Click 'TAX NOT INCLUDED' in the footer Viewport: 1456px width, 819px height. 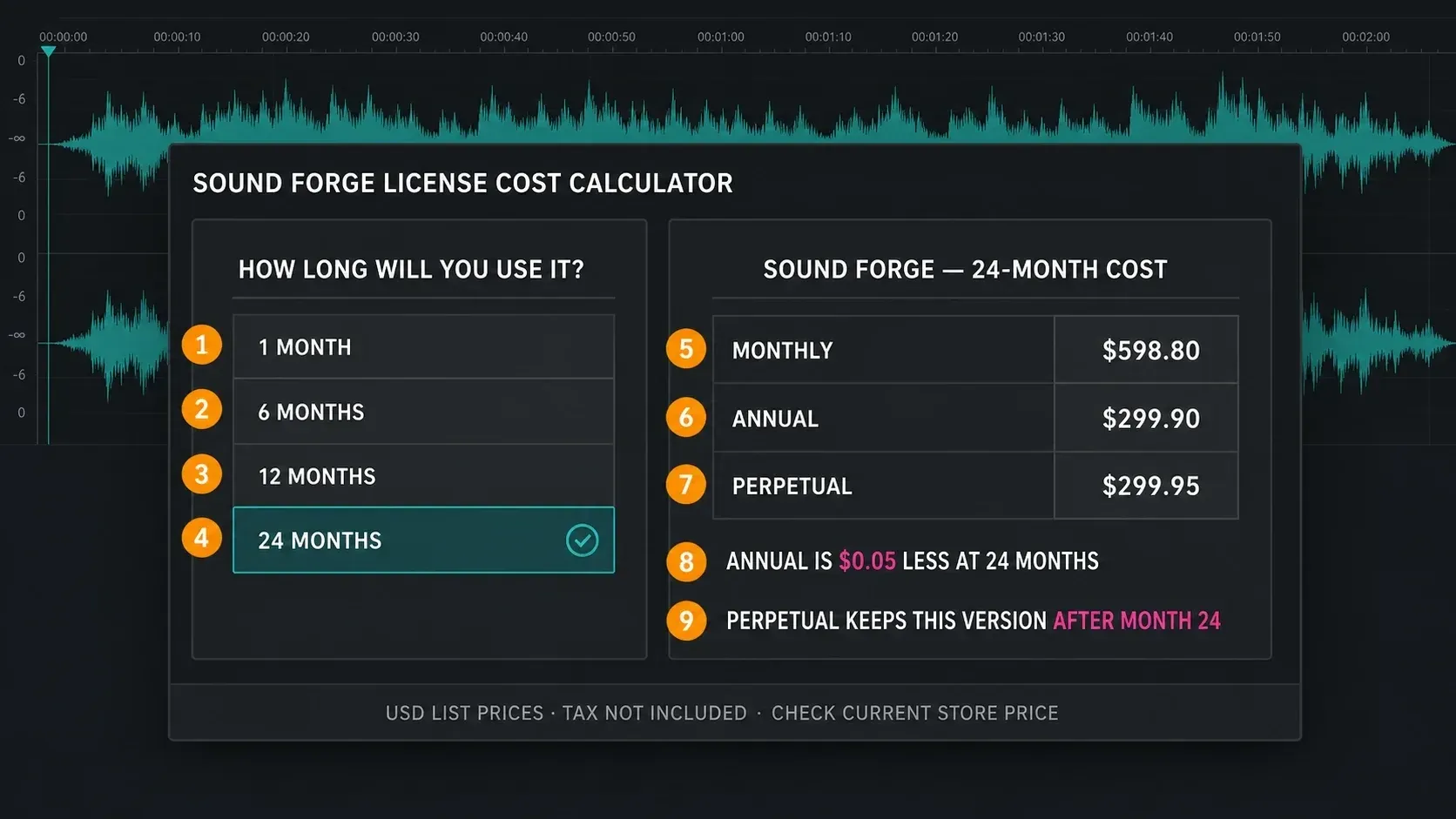(x=654, y=714)
